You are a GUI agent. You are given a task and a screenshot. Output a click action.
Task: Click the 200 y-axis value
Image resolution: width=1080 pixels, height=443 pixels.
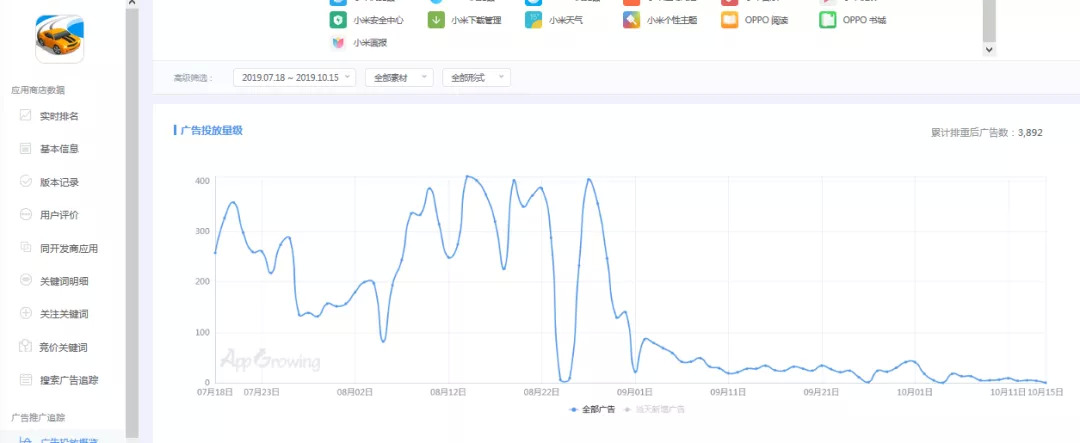tap(202, 282)
